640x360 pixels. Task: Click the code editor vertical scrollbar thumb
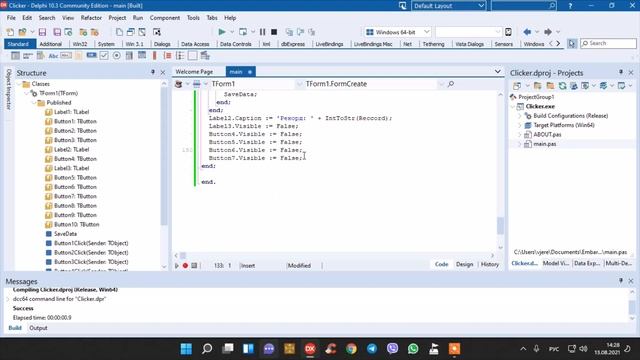point(500,225)
